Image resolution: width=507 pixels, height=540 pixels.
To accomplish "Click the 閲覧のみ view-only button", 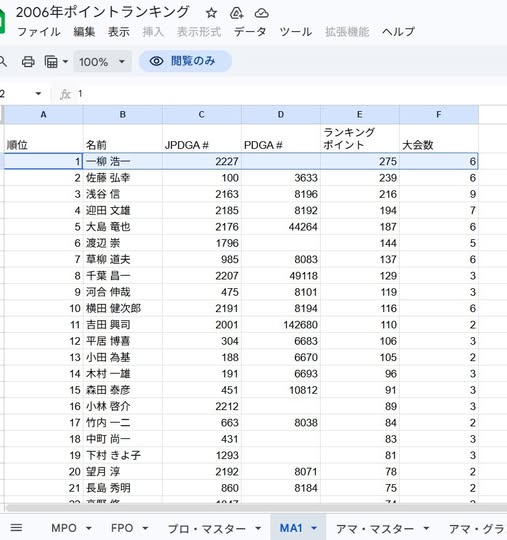I will click(185, 61).
